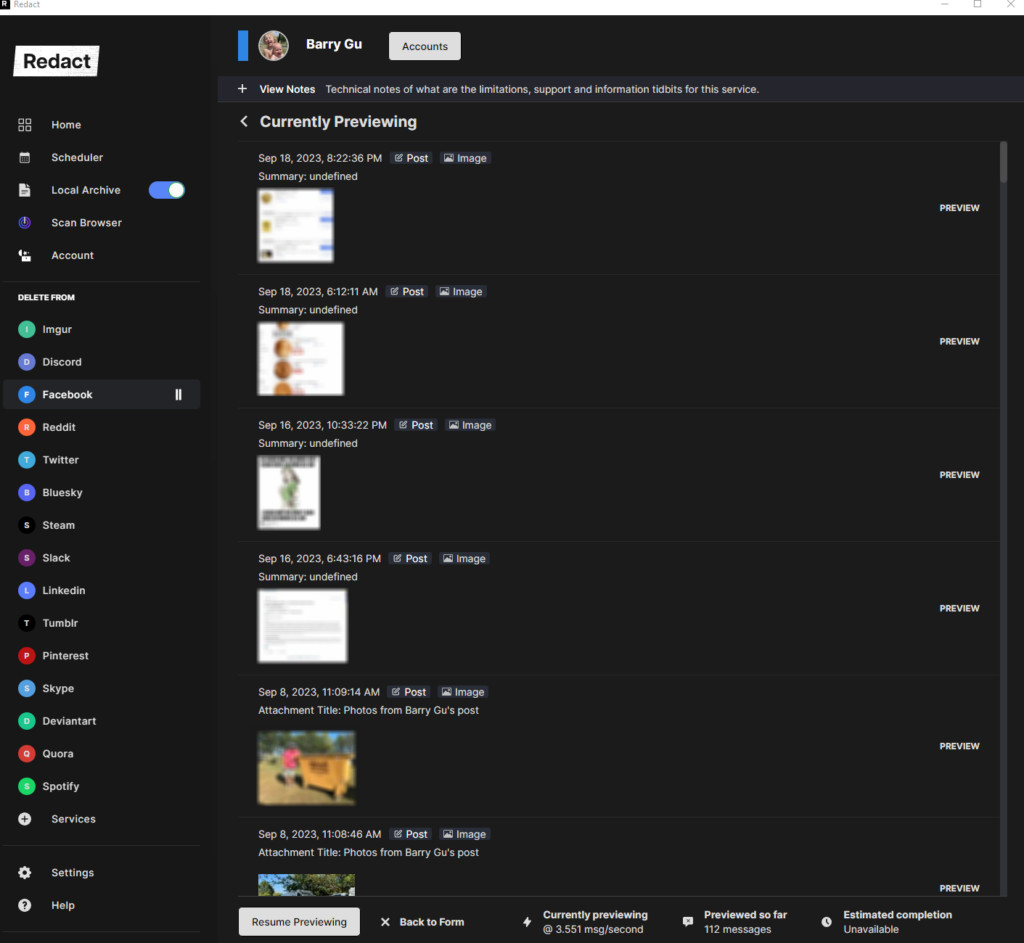Image resolution: width=1024 pixels, height=943 pixels.
Task: Select the Reddit service icon
Action: (x=27, y=427)
